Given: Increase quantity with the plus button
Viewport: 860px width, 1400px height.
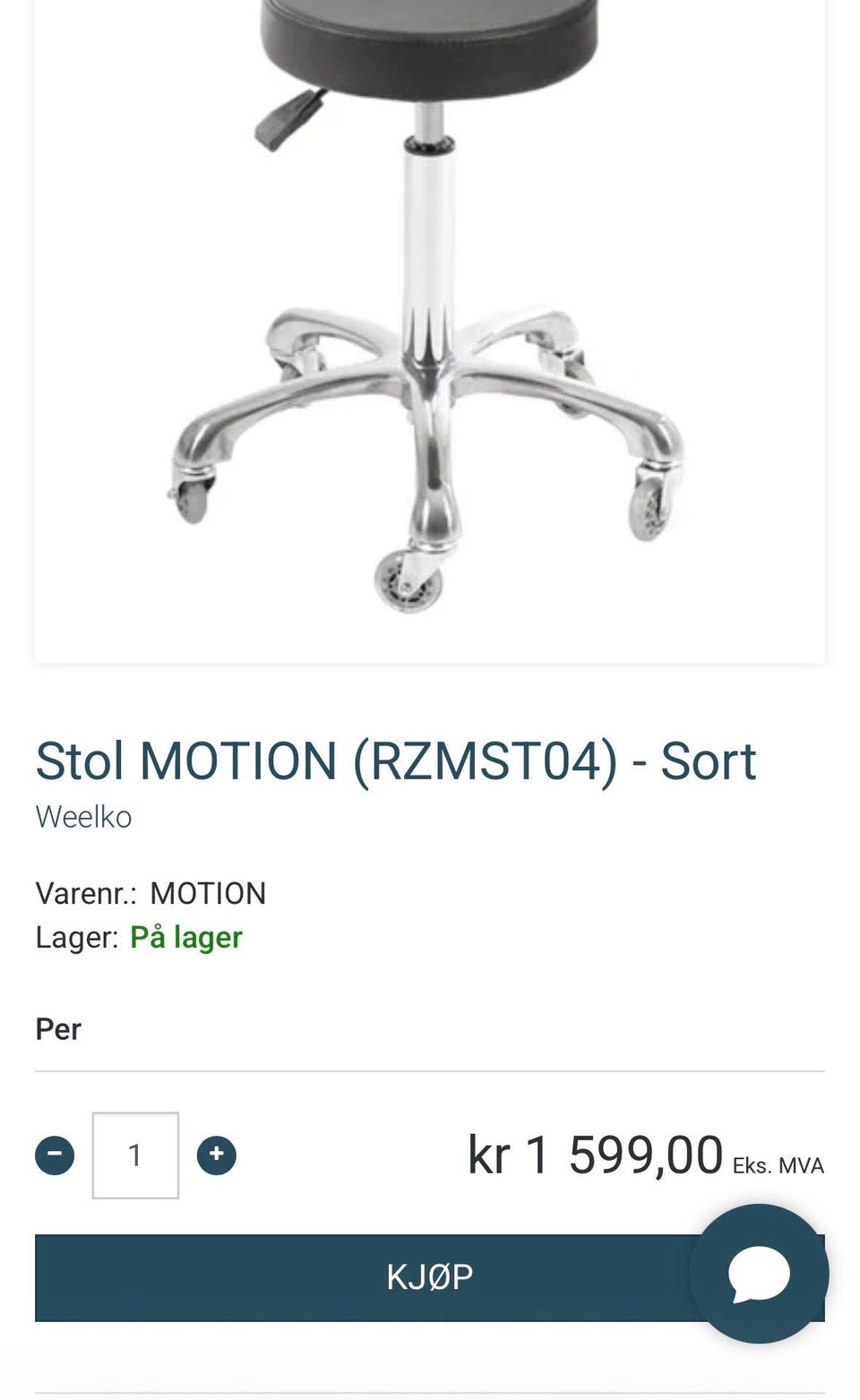Looking at the screenshot, I should 216,1155.
